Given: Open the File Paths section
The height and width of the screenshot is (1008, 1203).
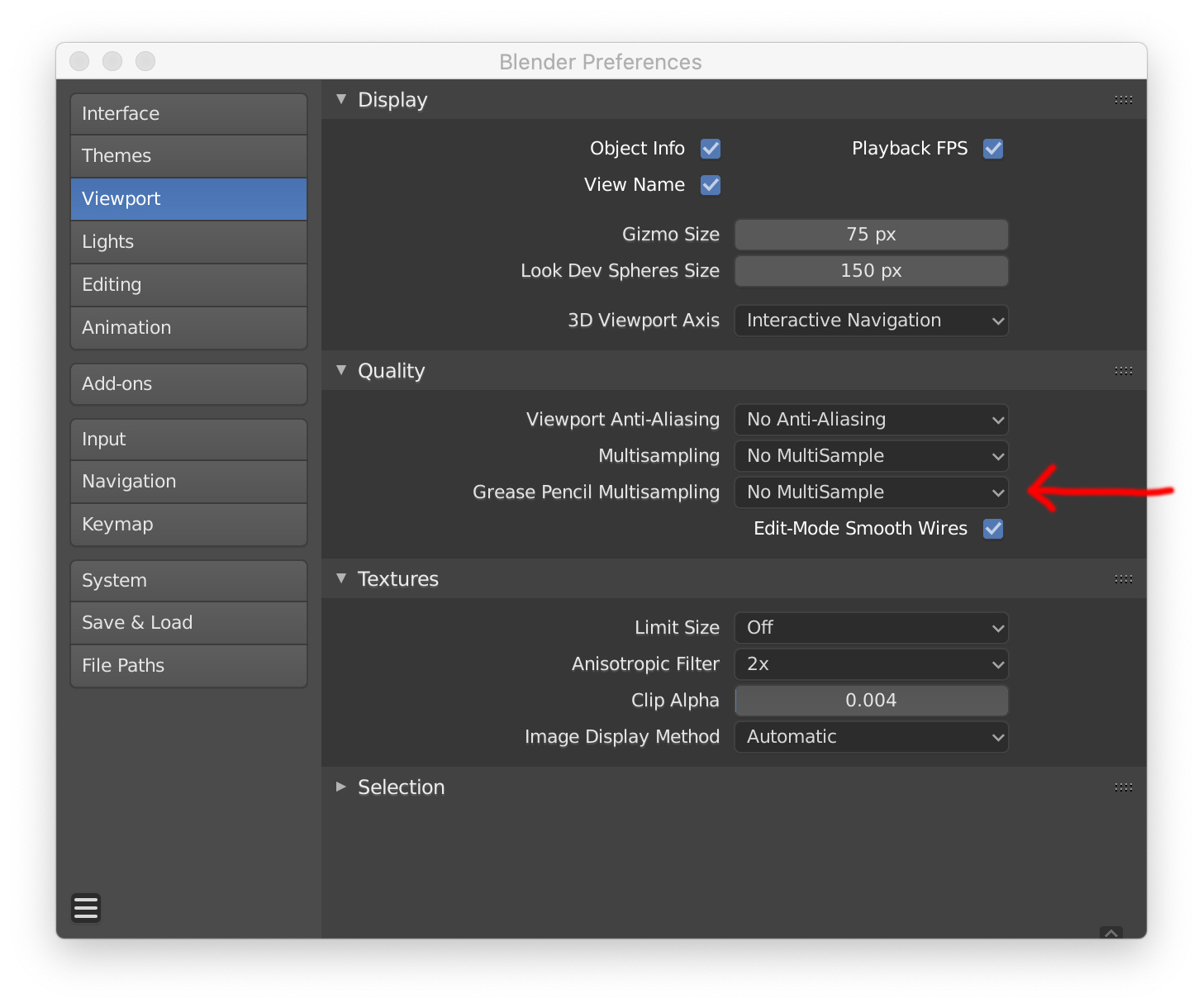Looking at the screenshot, I should click(x=189, y=666).
